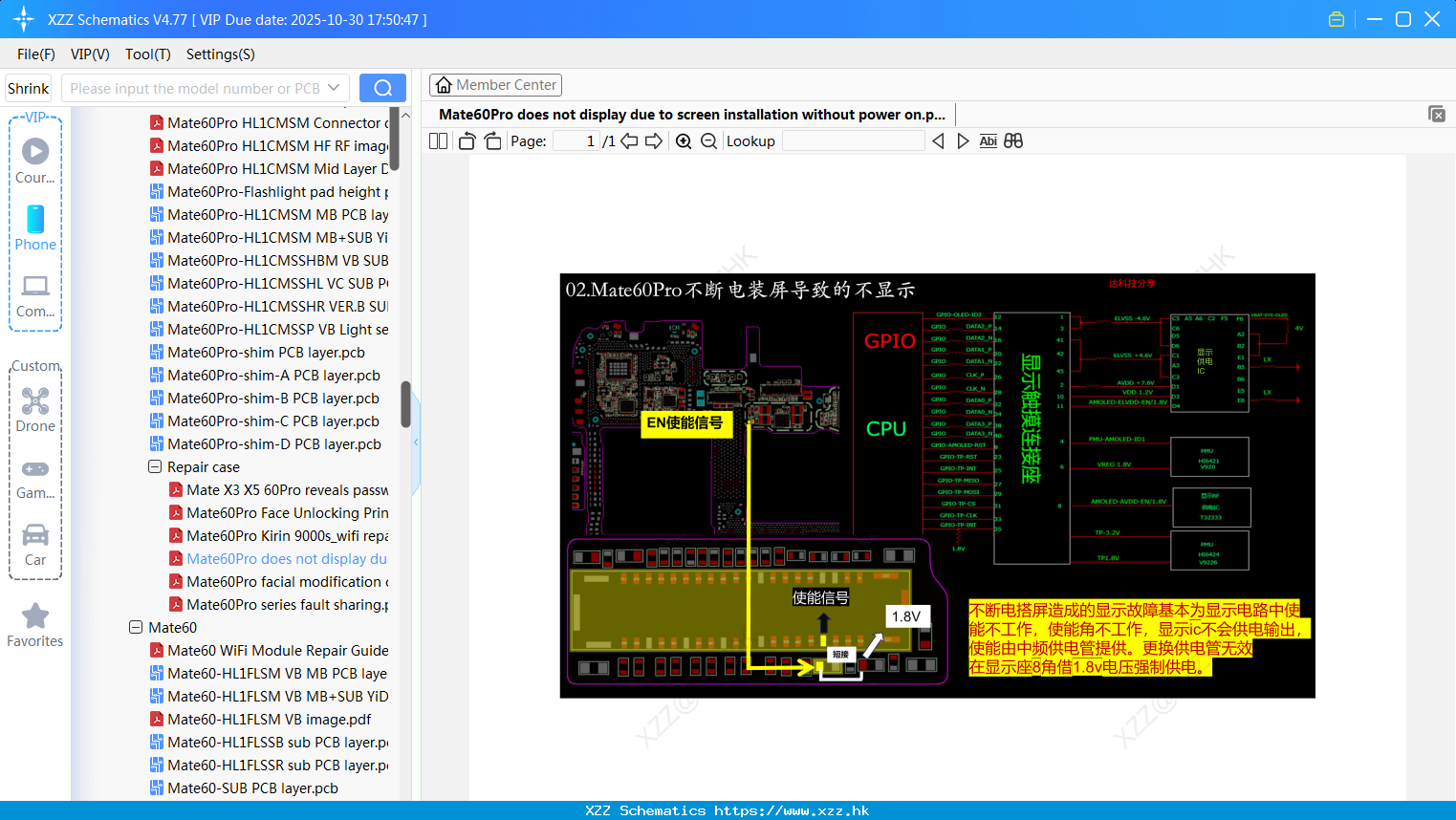Find next lookup result triangle

[x=963, y=140]
